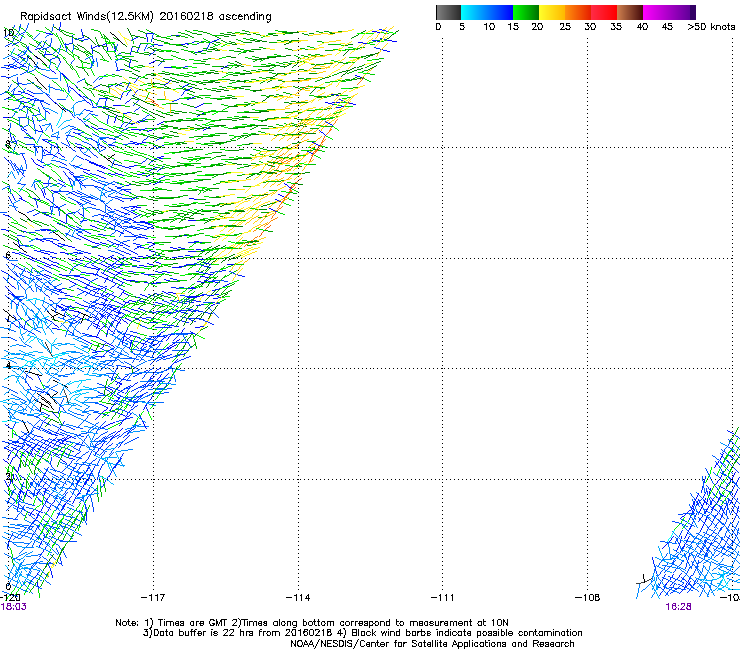Click the '6' latitude axis label
The height and width of the screenshot is (650, 740).
tap(8, 255)
